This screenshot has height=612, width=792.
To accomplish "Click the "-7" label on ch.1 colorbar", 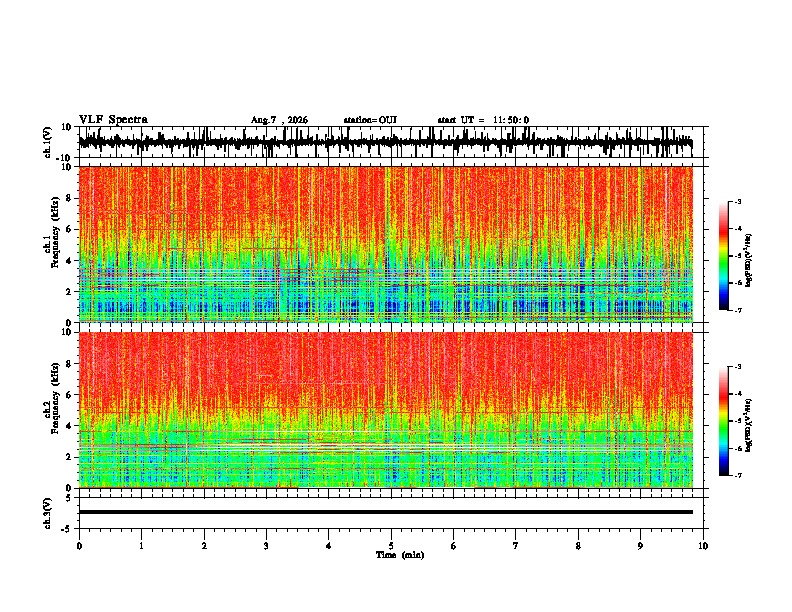I will [x=737, y=311].
